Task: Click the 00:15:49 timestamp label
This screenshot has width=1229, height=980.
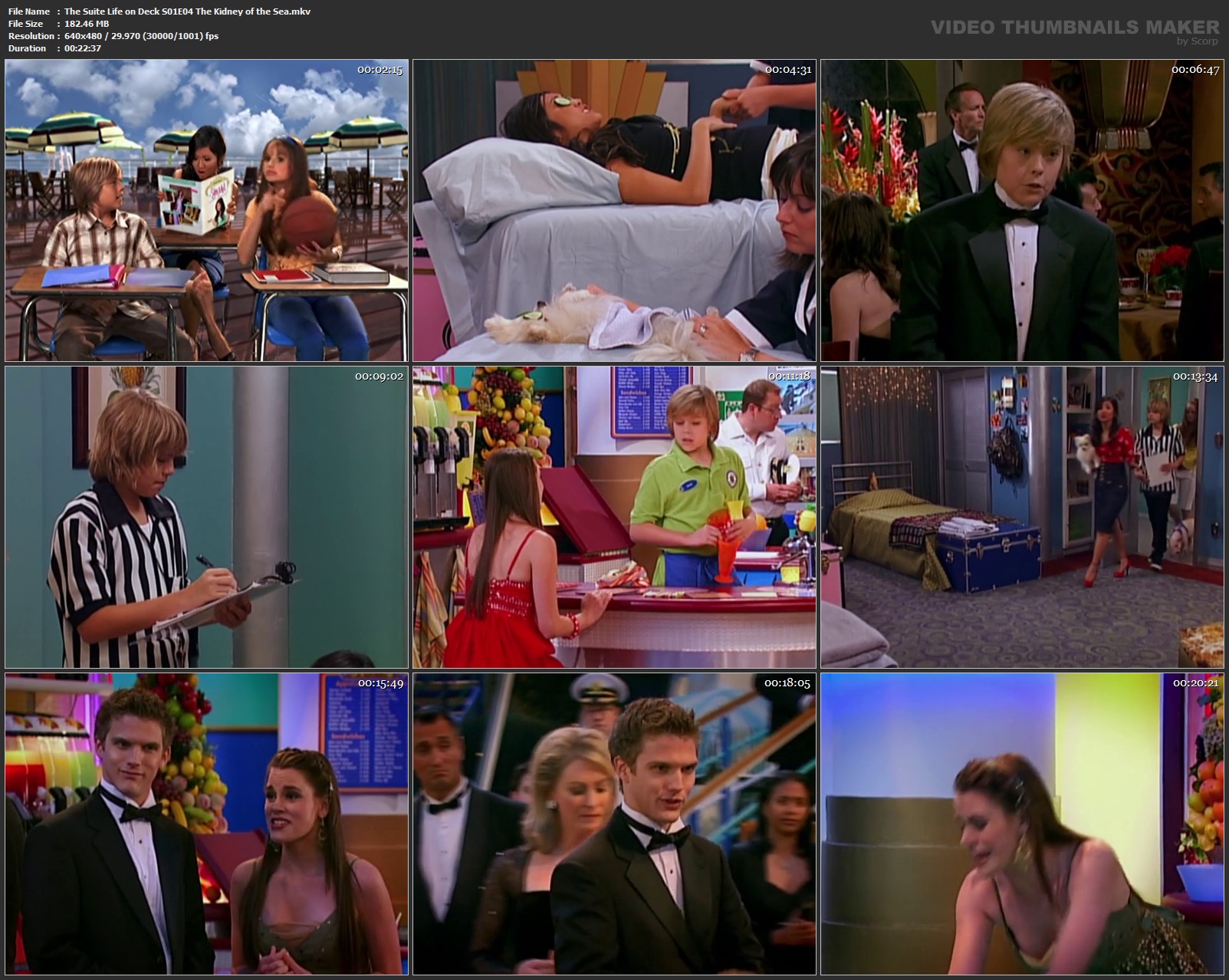Action: 380,683
